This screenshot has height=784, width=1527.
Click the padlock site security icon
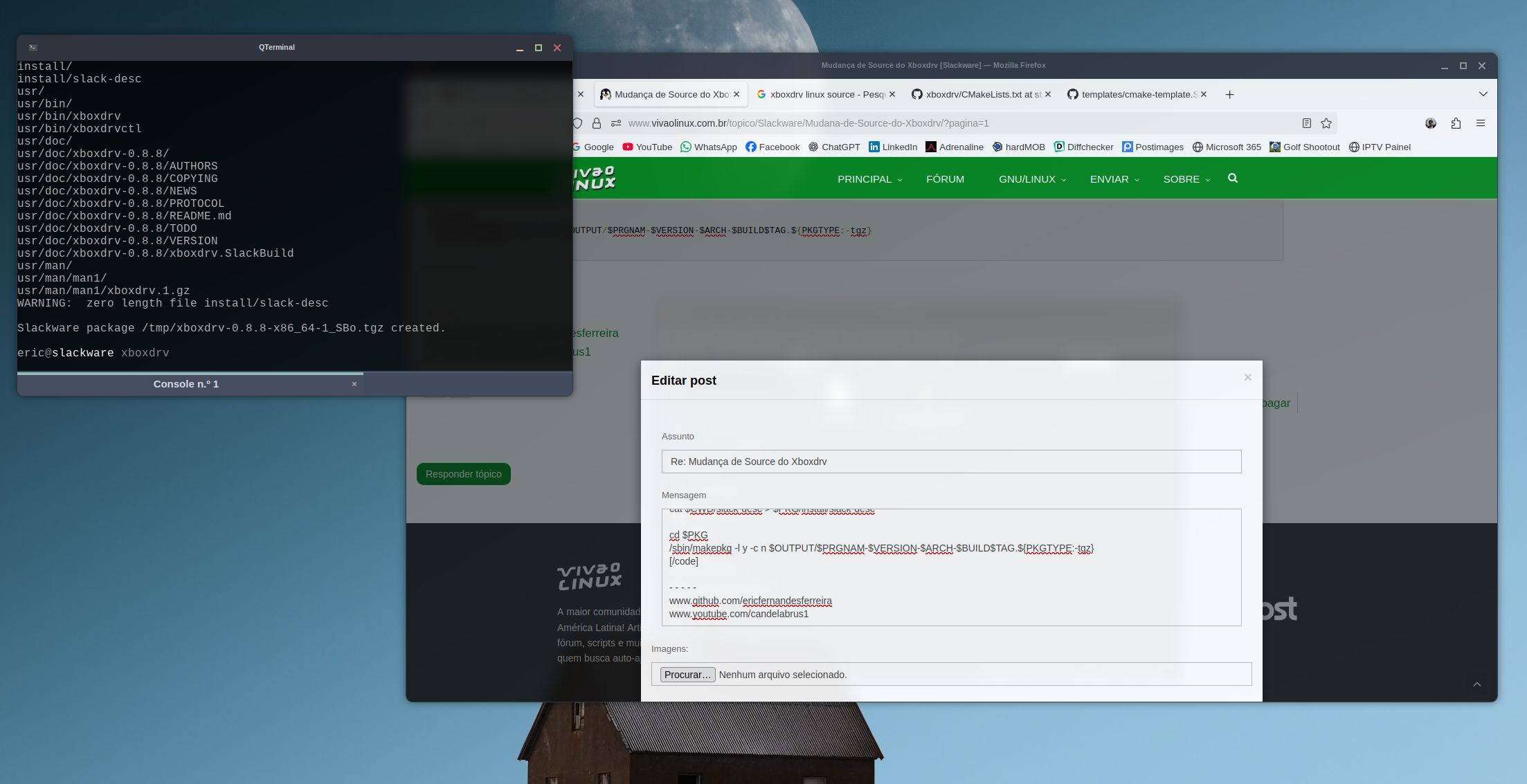596,123
